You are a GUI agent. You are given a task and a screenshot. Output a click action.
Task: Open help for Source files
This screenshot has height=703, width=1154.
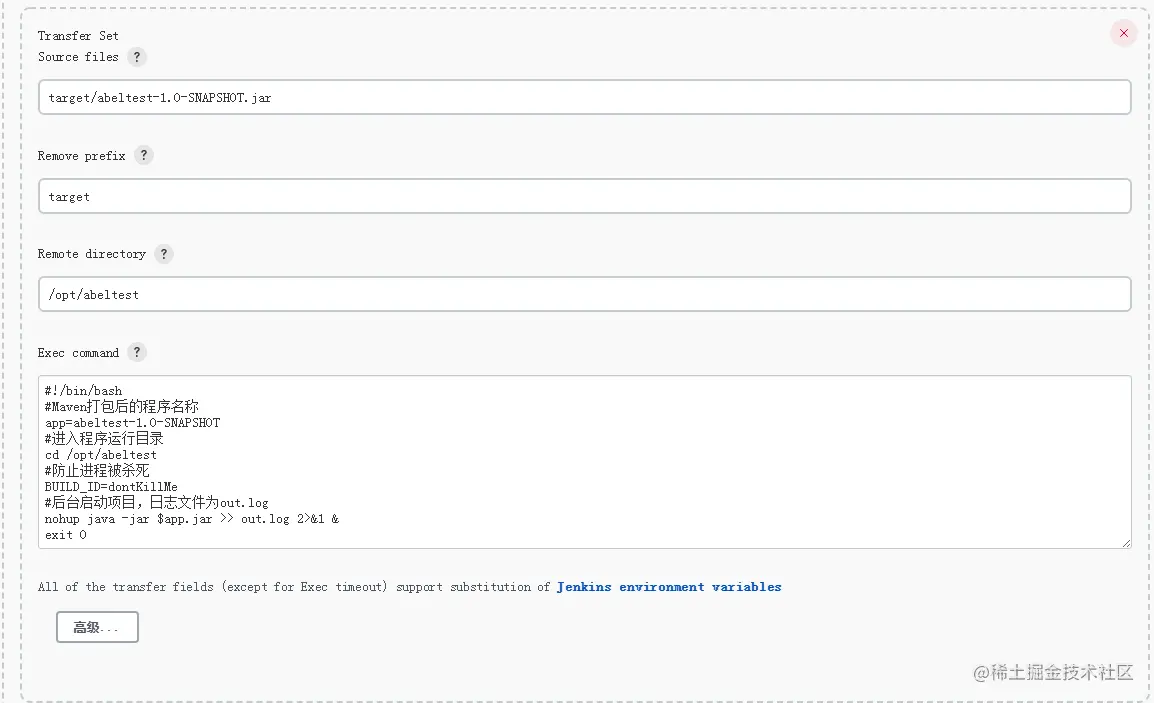point(137,57)
